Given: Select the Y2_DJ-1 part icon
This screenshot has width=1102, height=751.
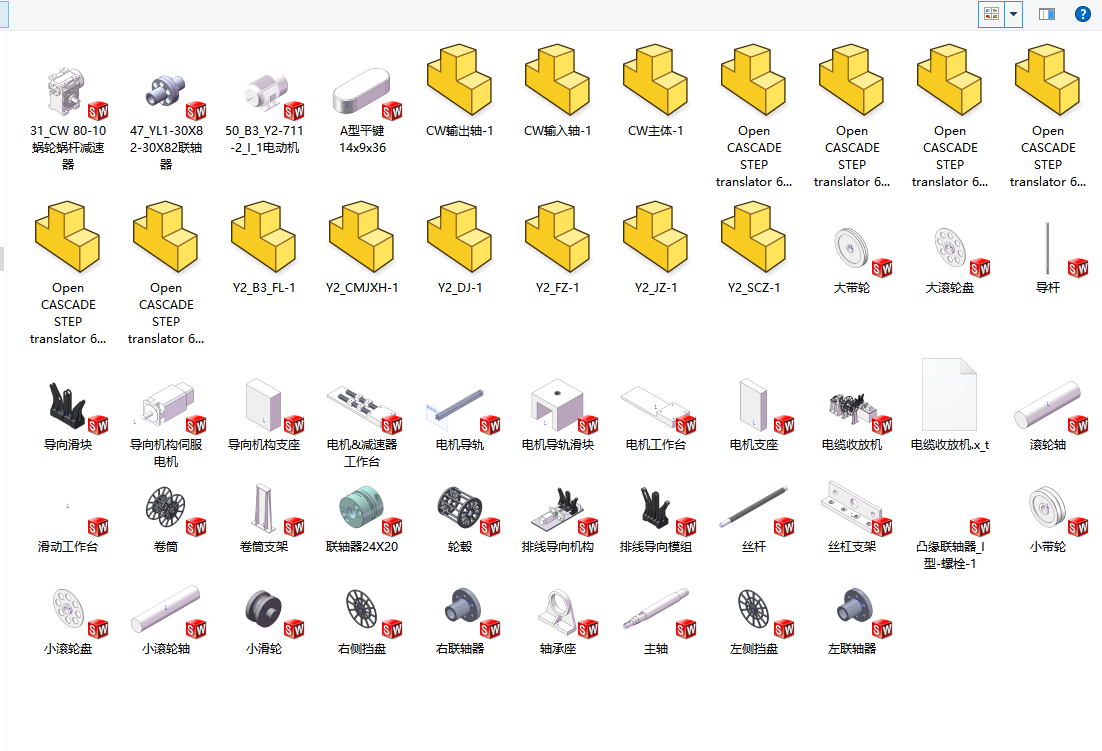Looking at the screenshot, I should pyautogui.click(x=460, y=237).
